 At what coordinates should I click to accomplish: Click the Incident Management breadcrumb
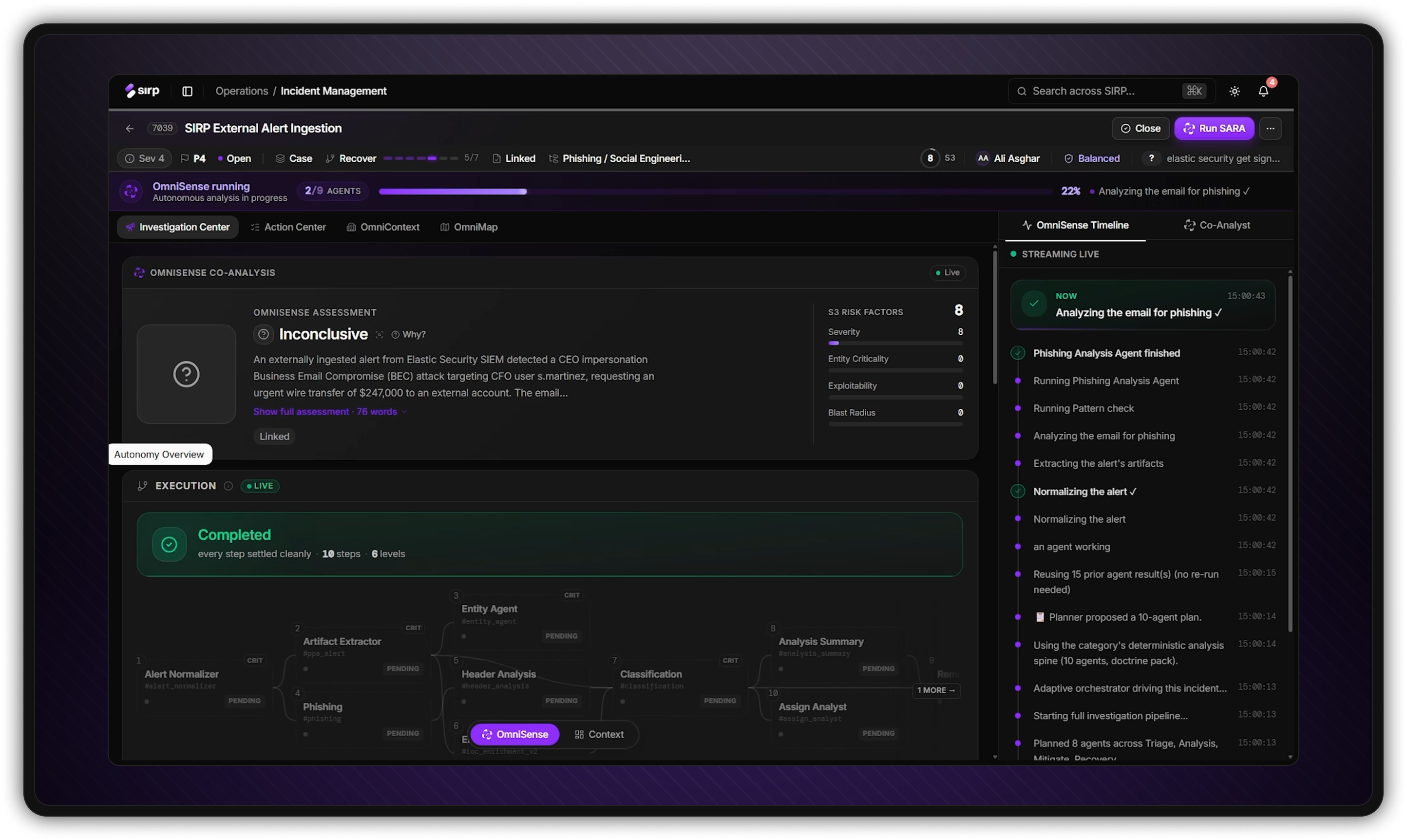point(333,91)
